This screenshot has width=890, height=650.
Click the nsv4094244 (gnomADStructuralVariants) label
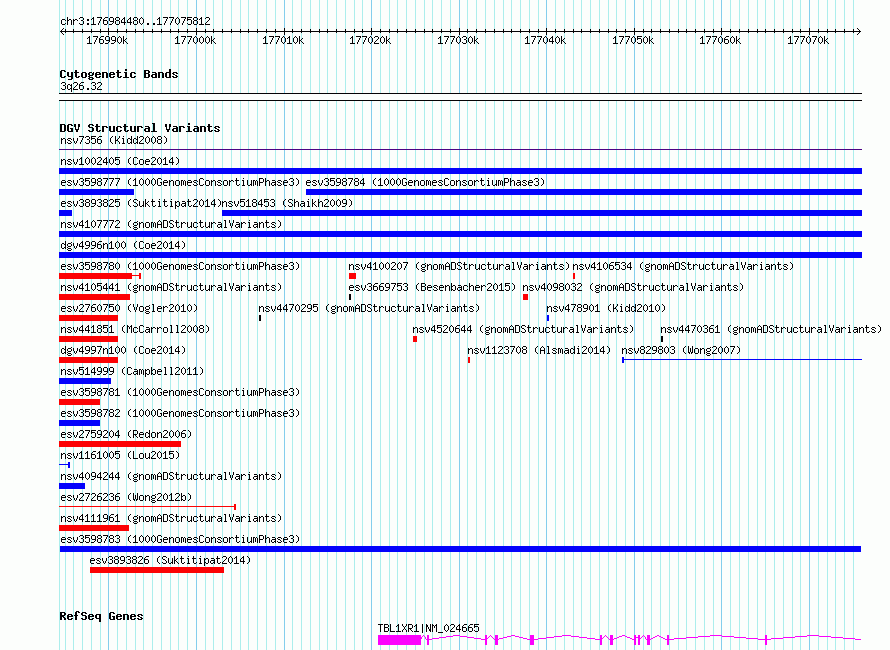[171, 476]
